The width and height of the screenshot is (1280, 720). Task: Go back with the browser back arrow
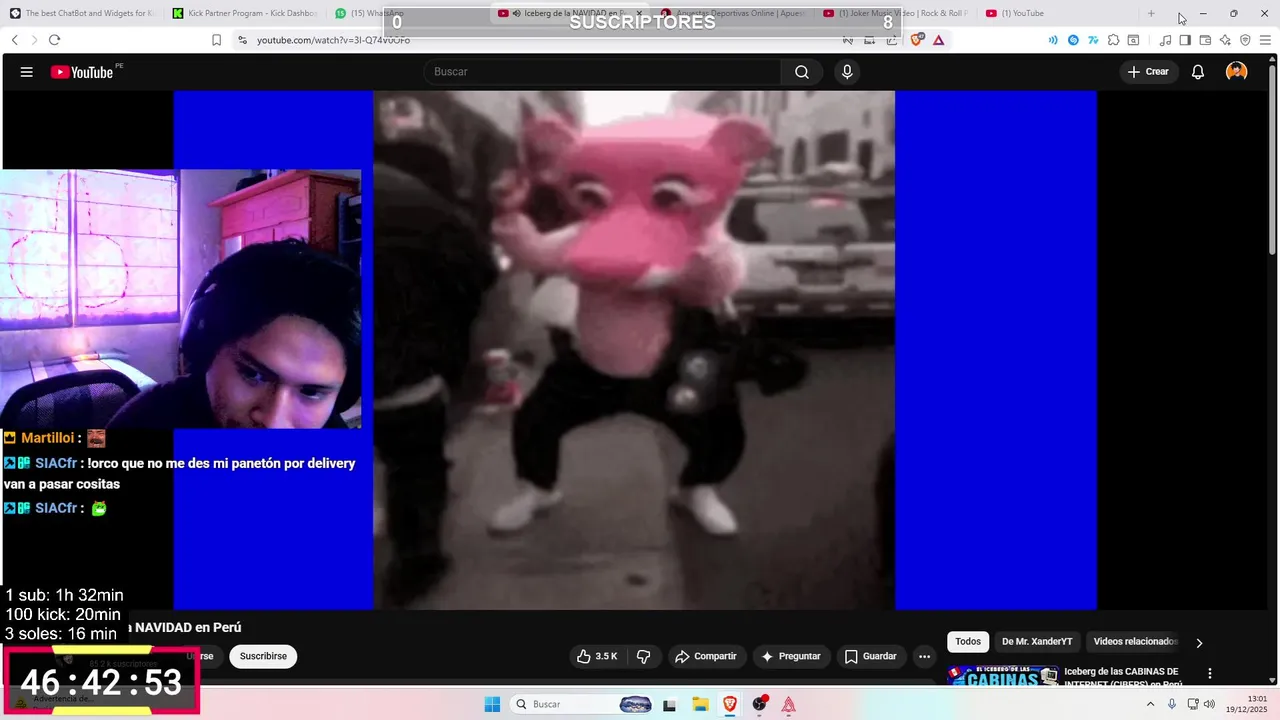15,40
